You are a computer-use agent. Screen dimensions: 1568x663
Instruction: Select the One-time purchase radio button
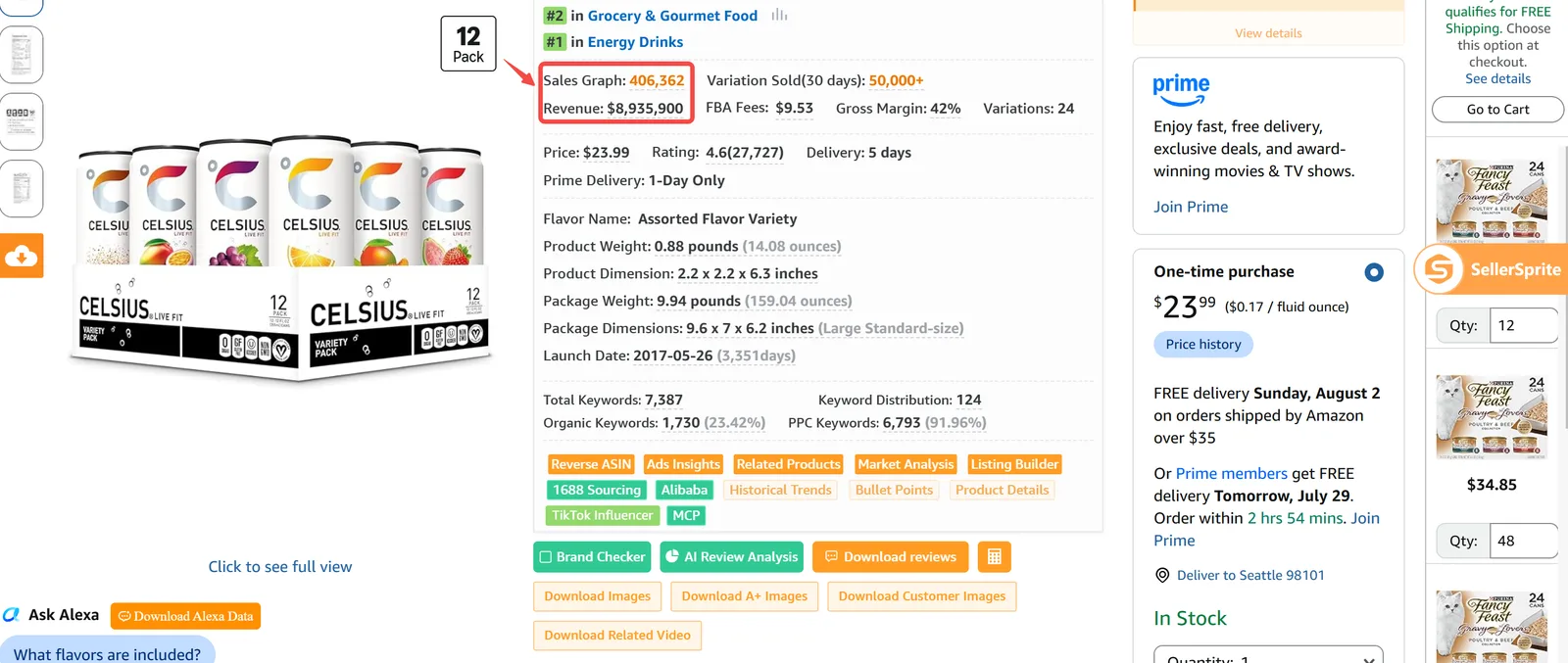(1374, 272)
